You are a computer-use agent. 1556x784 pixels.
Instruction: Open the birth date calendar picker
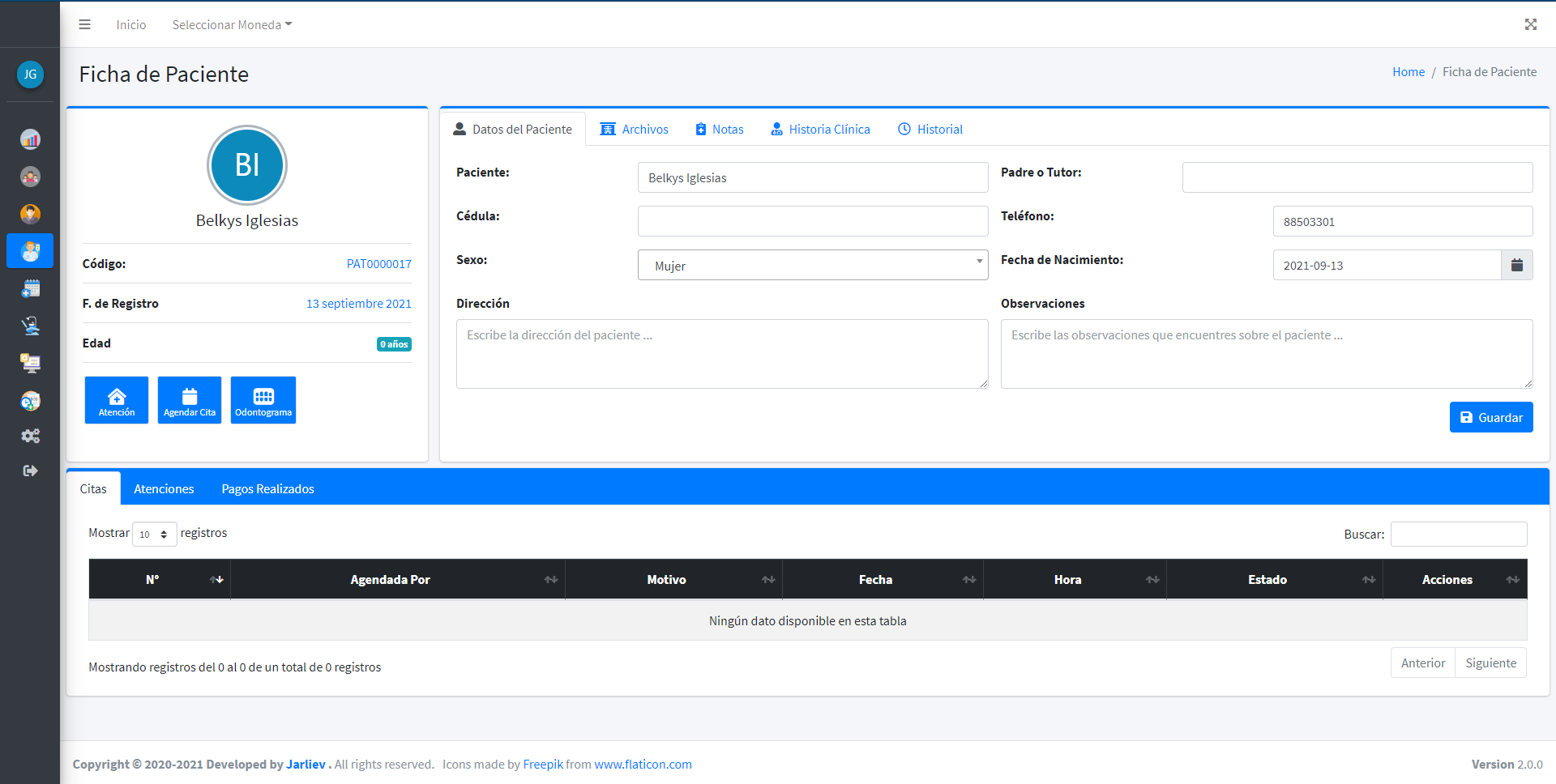point(1516,265)
